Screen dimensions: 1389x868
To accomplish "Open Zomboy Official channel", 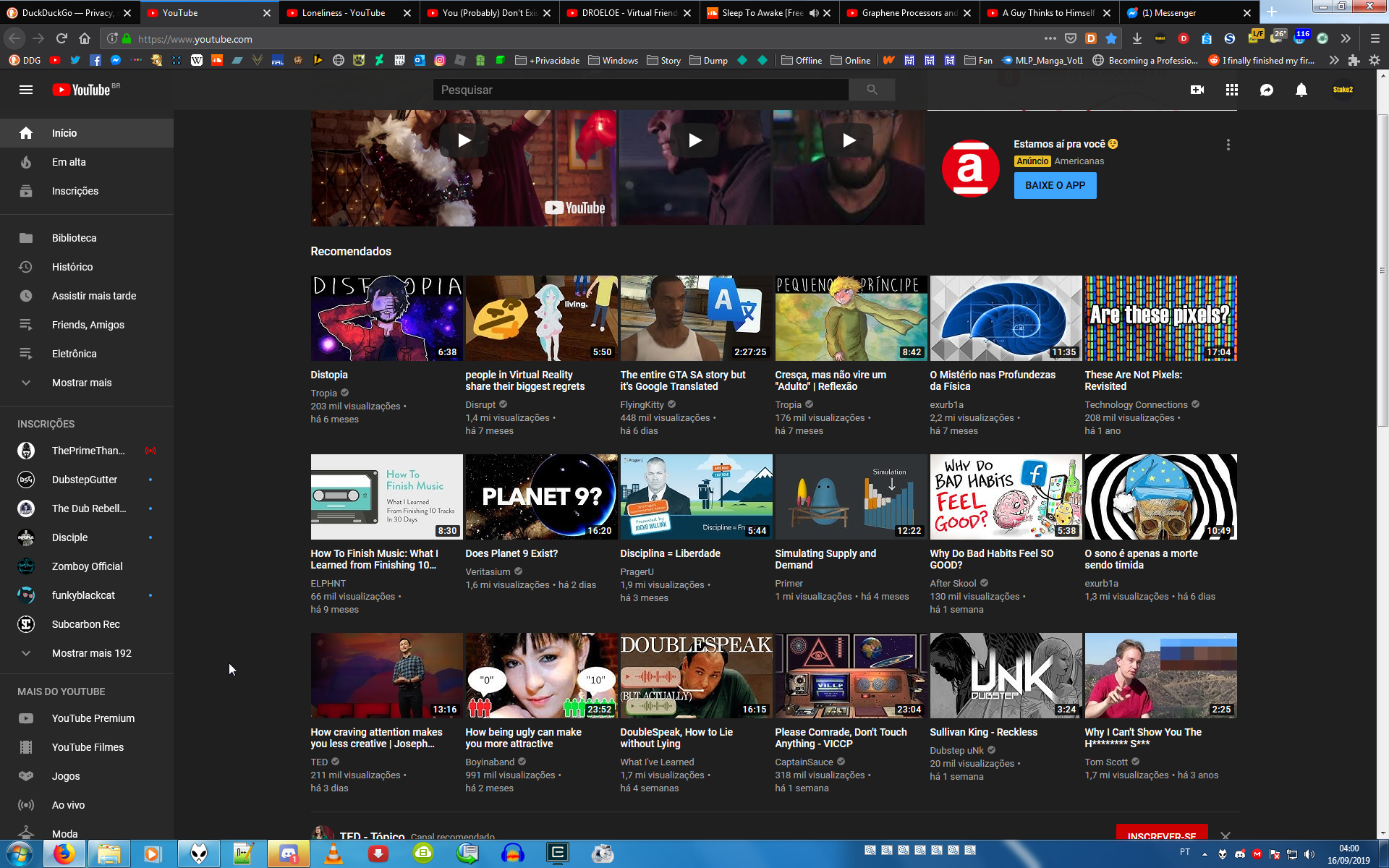I will (87, 566).
